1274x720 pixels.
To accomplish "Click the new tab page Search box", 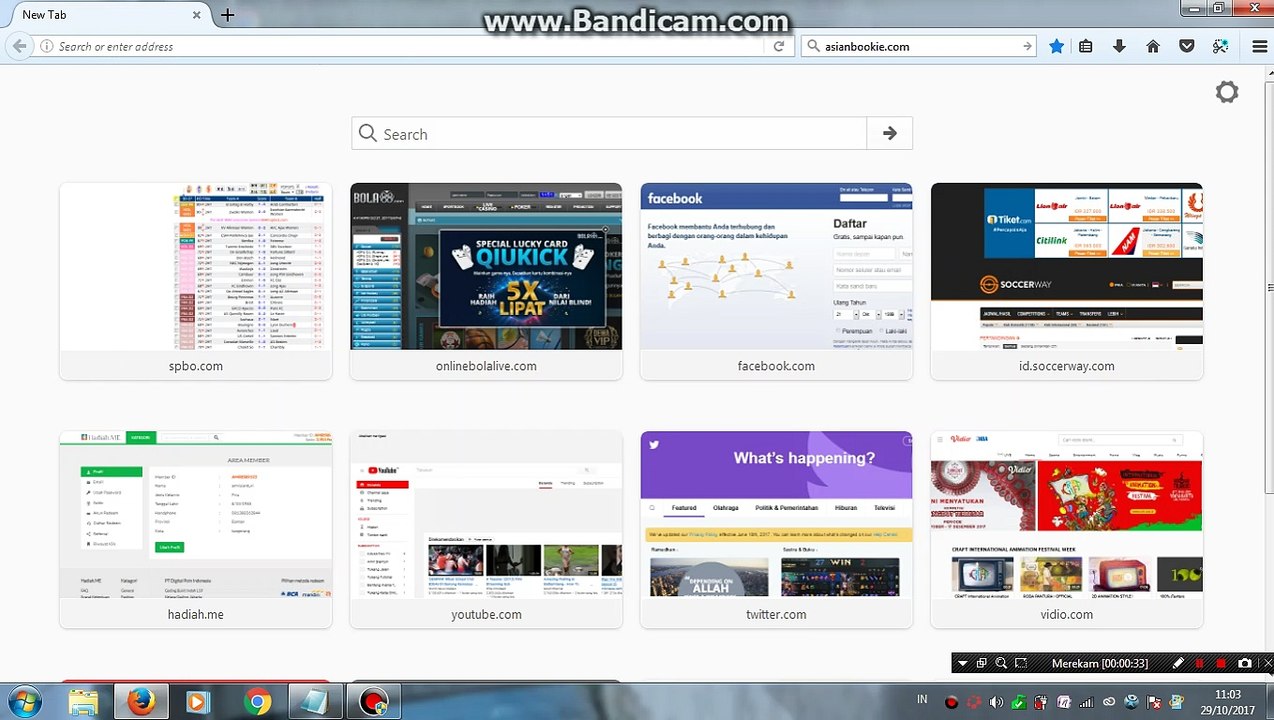I will pyautogui.click(x=609, y=134).
